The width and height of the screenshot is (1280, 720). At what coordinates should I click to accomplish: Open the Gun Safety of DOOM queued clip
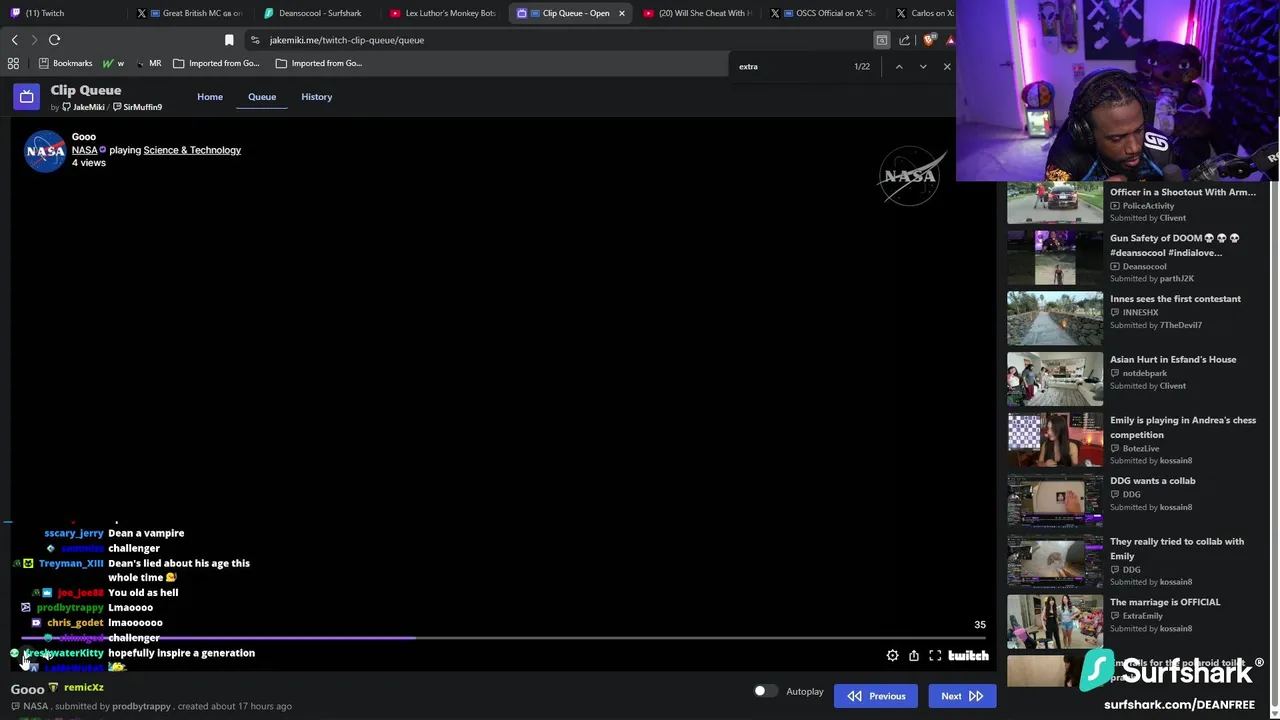(1174, 245)
